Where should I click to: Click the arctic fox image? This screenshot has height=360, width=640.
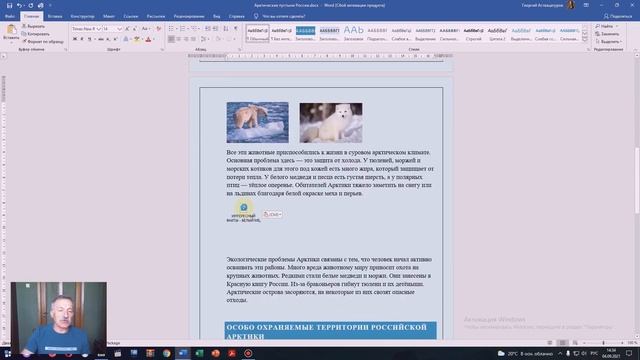click(331, 122)
